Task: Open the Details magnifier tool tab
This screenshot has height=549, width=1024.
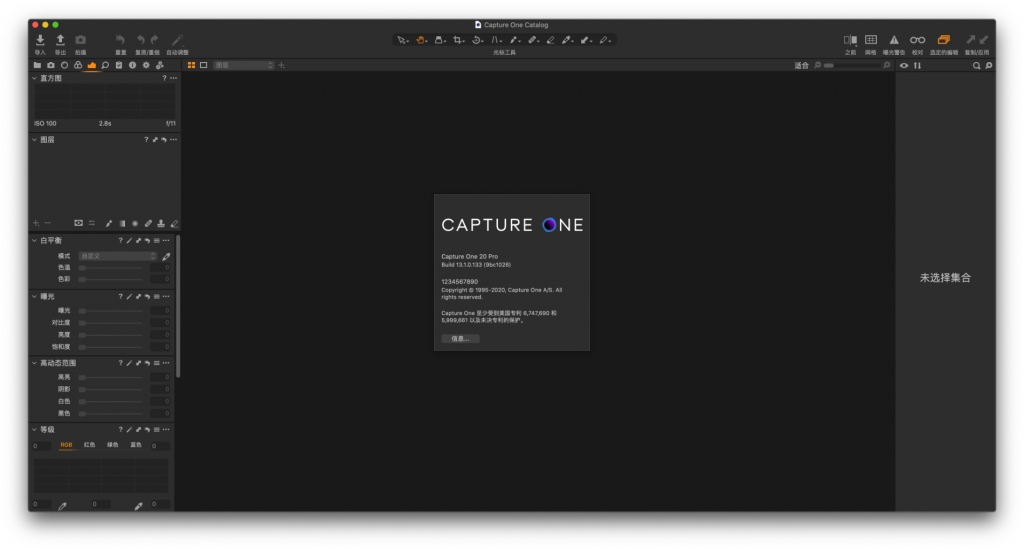Action: click(x=105, y=65)
